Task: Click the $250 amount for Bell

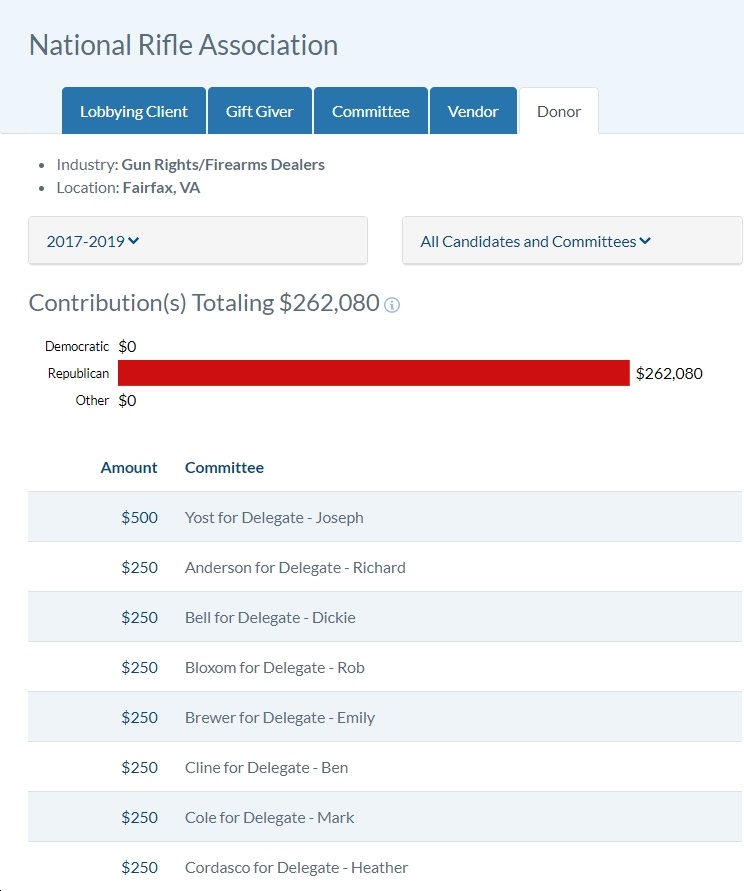Action: 139,617
